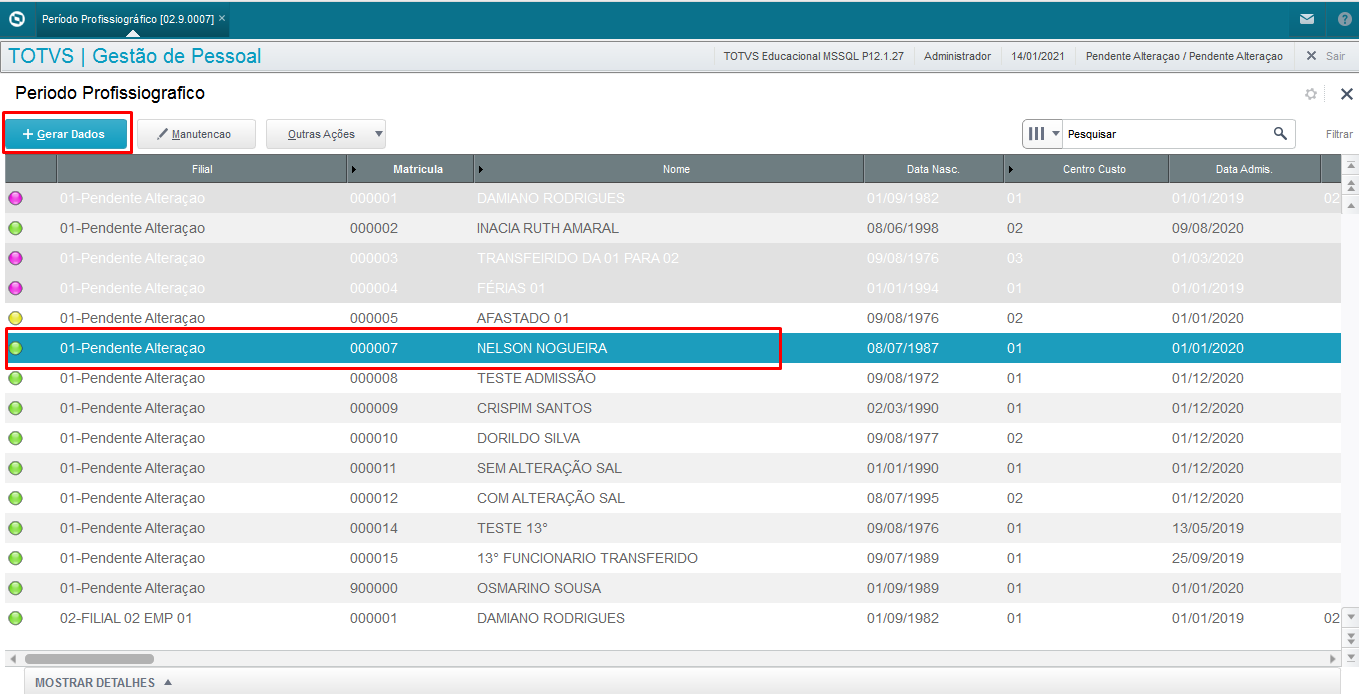Click the green status dot of NELSON NOGUEIRA
Screen dimensions: 1359x694
15,348
